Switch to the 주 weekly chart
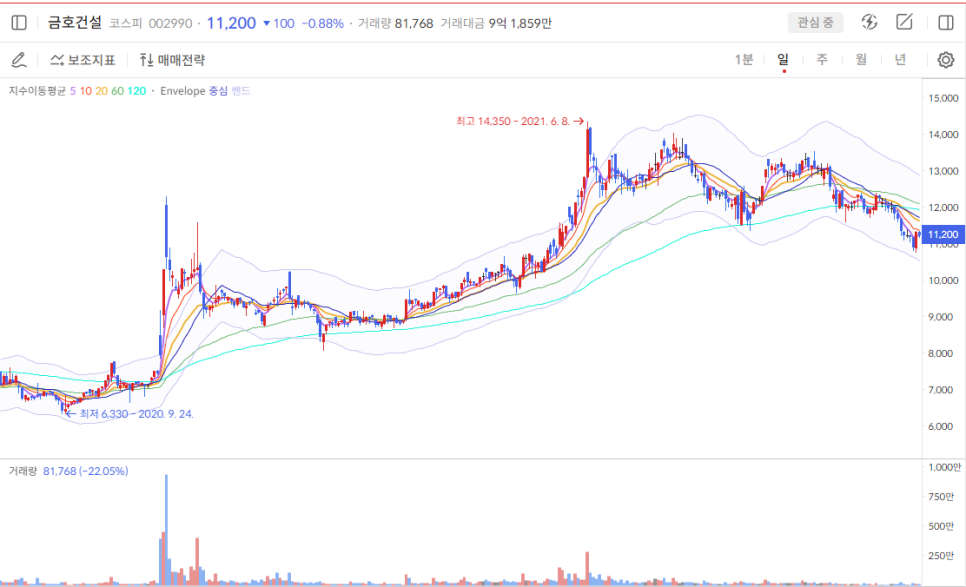The width and height of the screenshot is (966, 587). [822, 59]
